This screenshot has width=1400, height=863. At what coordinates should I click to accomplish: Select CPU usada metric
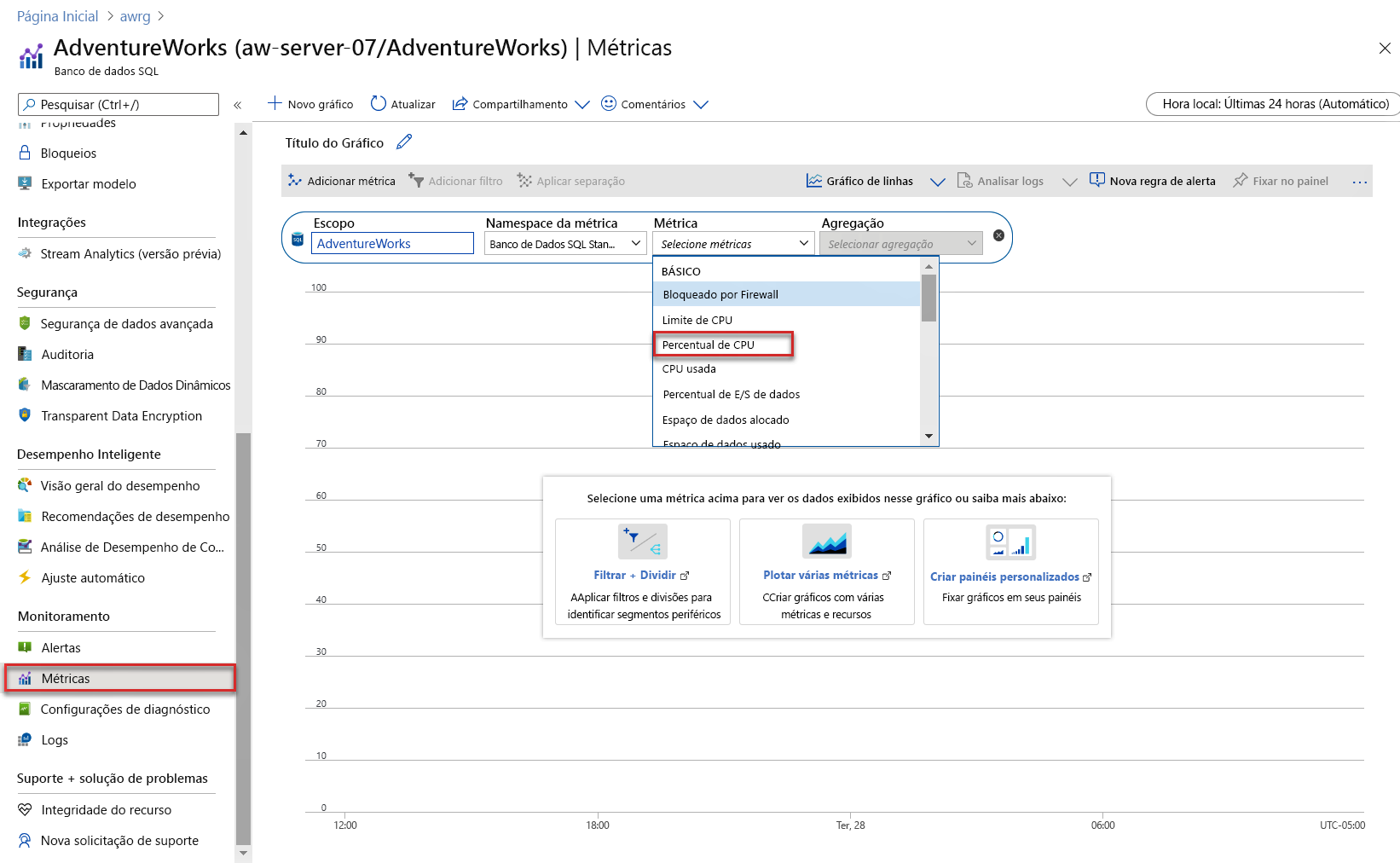point(787,369)
